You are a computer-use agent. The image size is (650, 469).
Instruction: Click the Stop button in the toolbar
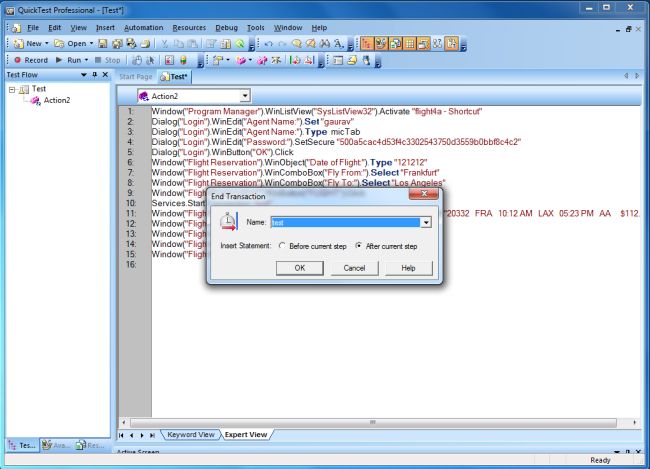point(107,60)
